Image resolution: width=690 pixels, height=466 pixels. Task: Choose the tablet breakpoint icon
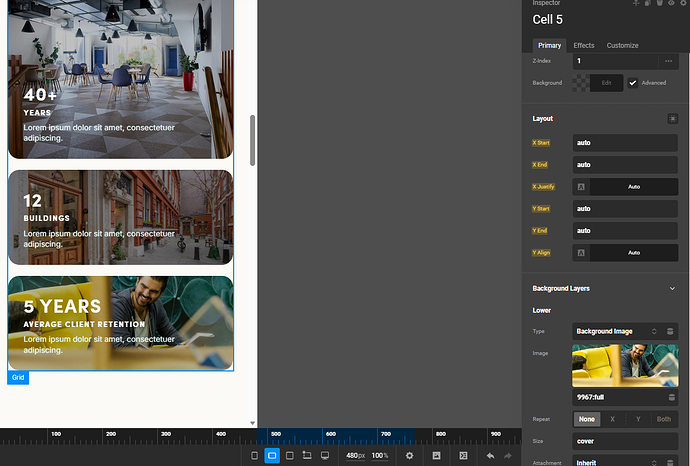[x=290, y=455]
